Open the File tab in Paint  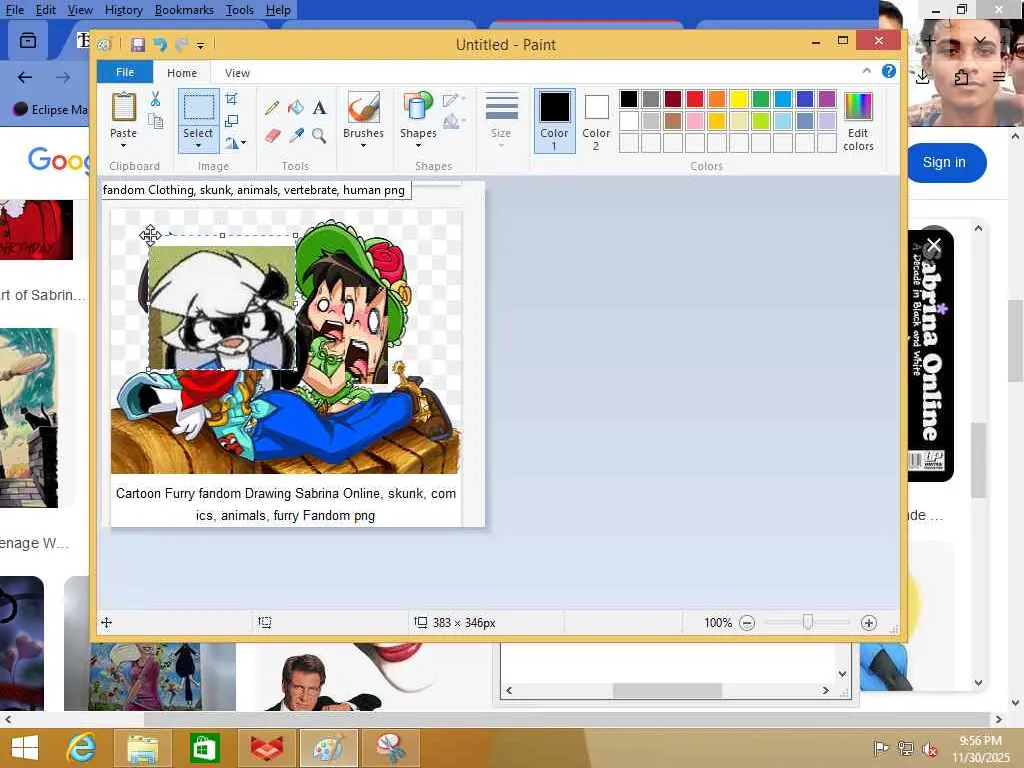pyautogui.click(x=125, y=72)
